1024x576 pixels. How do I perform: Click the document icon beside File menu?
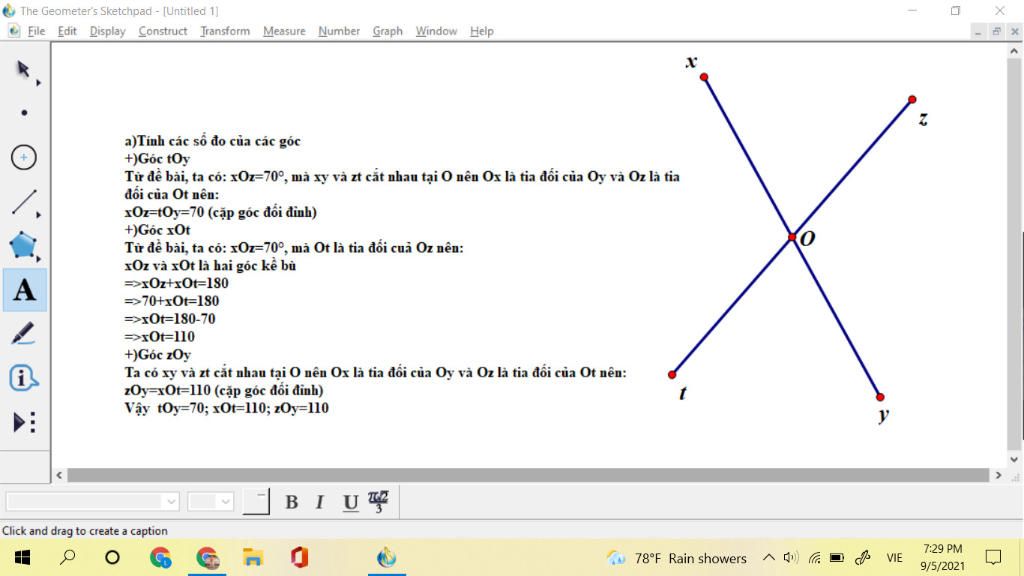14,31
